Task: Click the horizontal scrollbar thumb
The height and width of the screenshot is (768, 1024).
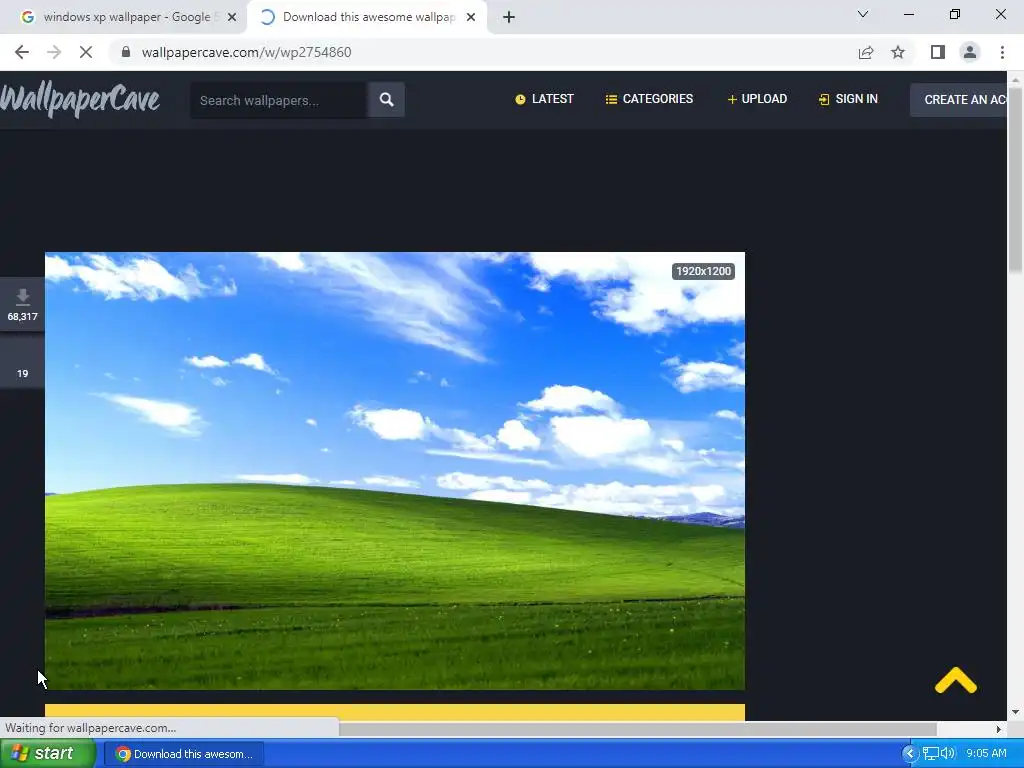Action: pyautogui.click(x=638, y=728)
